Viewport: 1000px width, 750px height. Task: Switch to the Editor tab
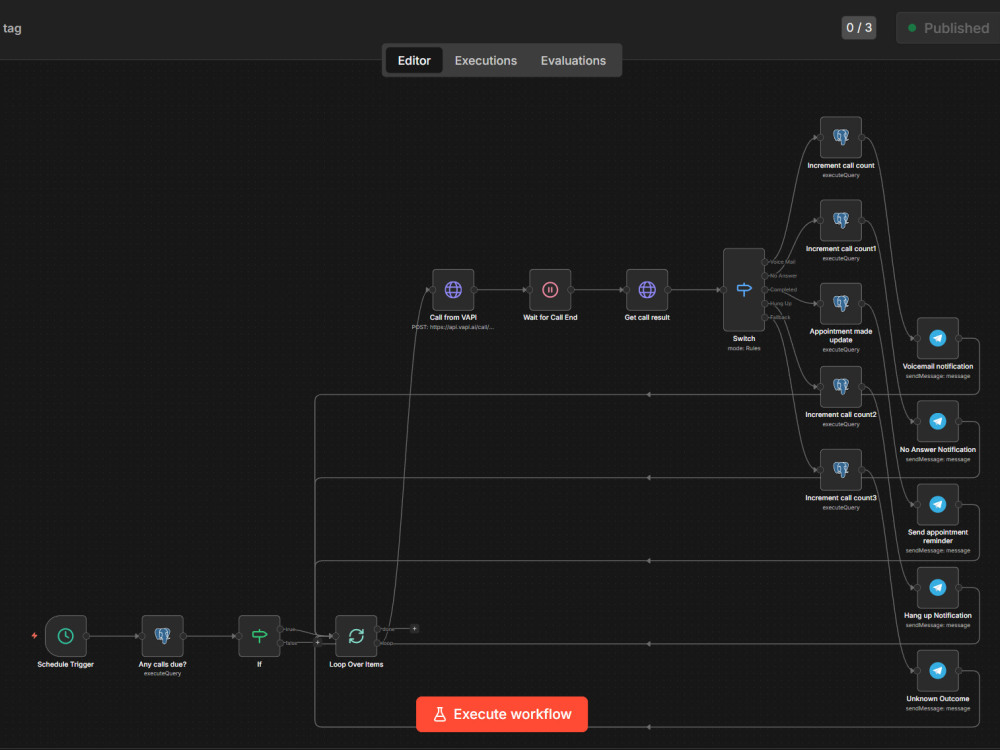[x=414, y=61]
